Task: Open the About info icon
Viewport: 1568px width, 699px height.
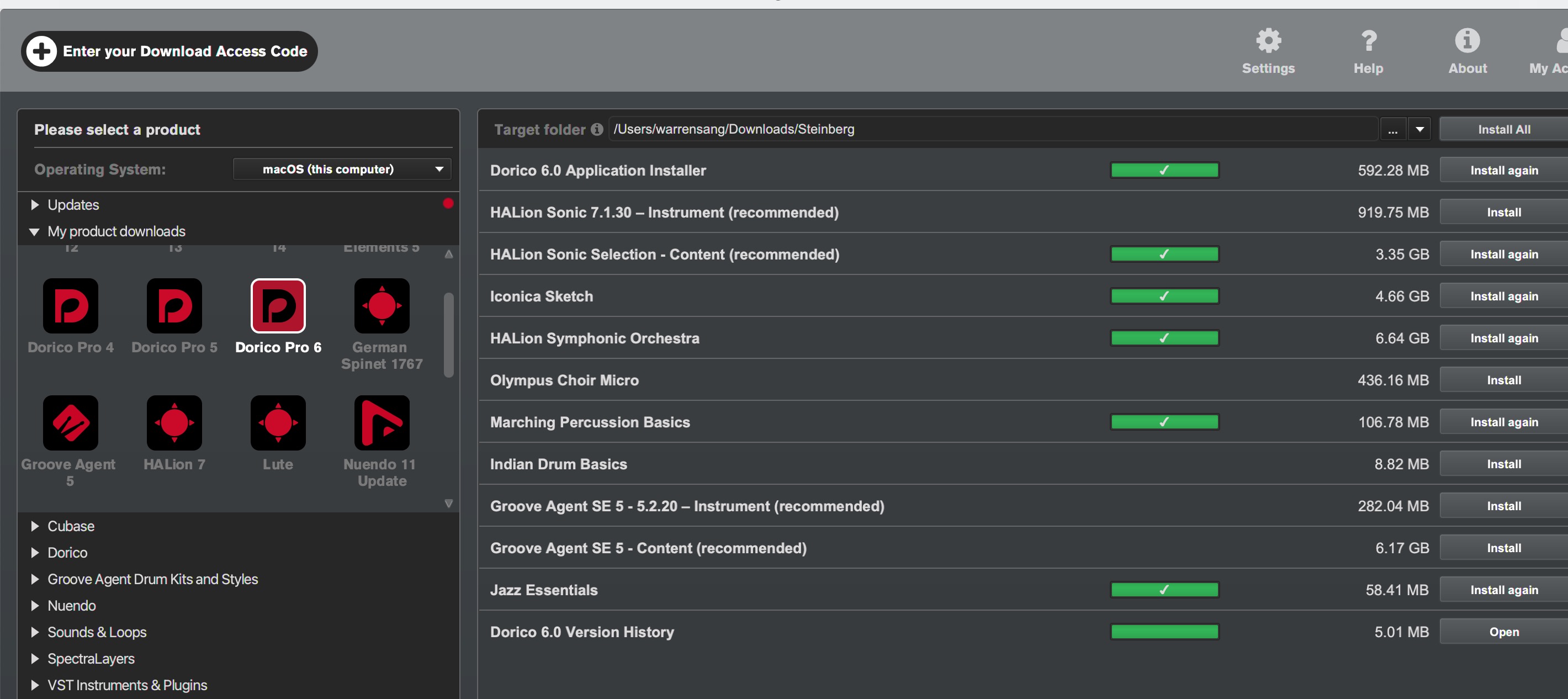Action: click(1467, 41)
